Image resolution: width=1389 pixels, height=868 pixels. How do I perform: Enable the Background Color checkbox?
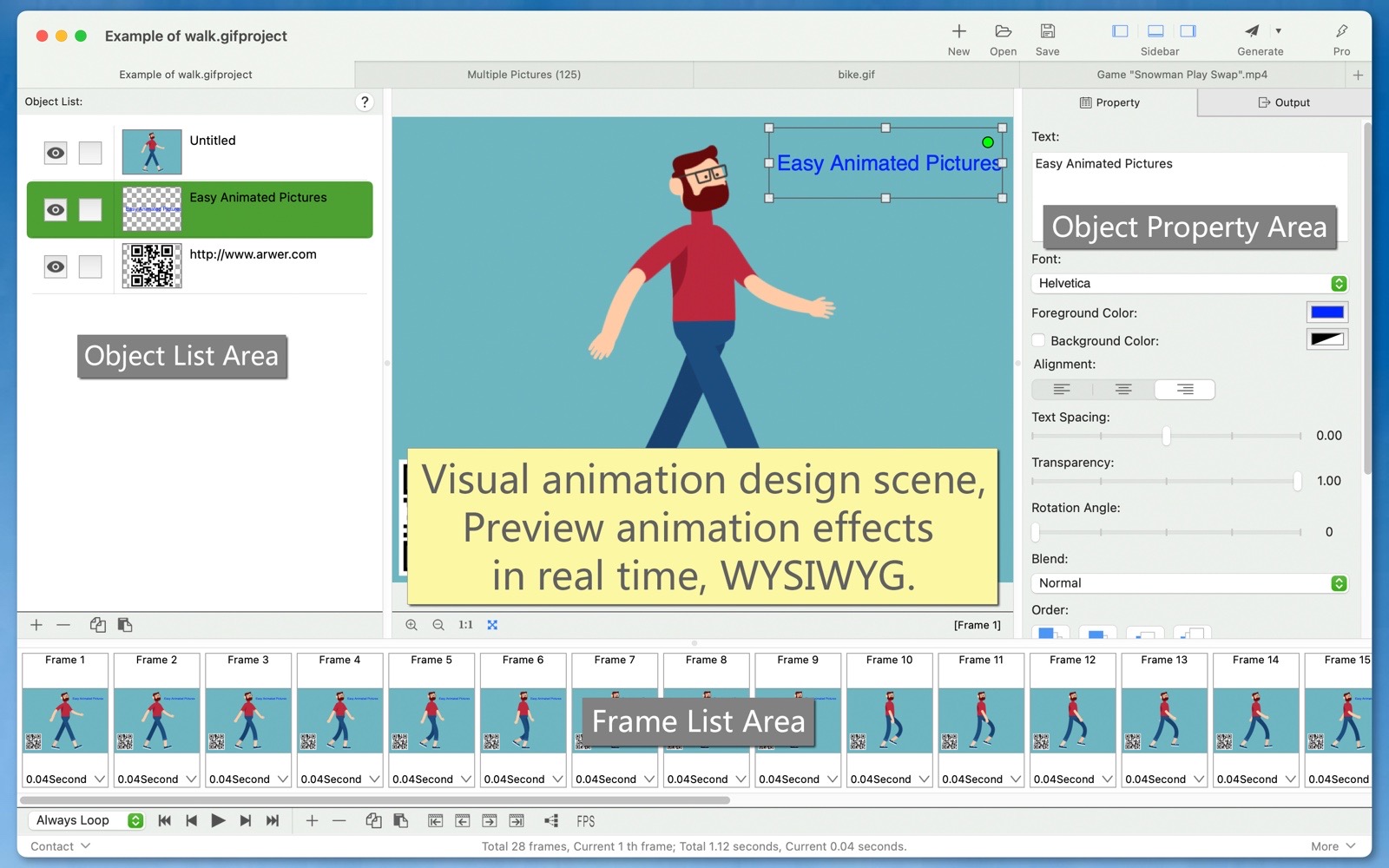pyautogui.click(x=1038, y=340)
